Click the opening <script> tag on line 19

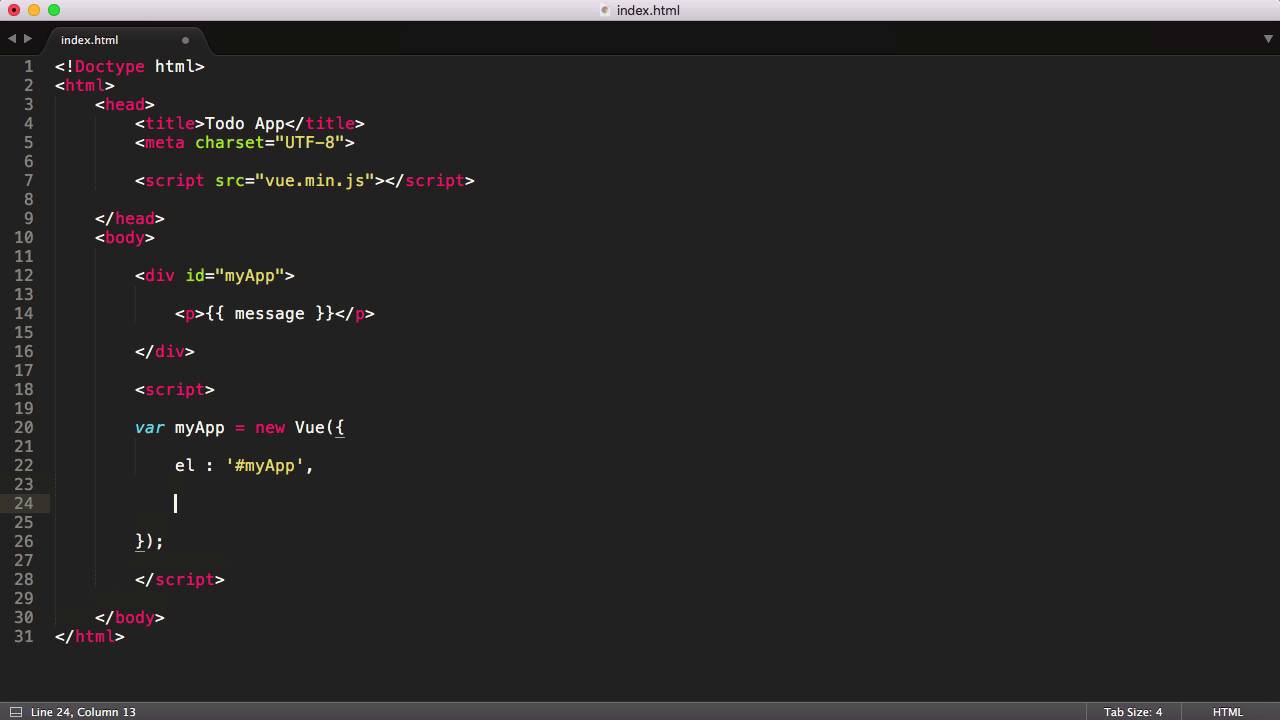coord(175,389)
